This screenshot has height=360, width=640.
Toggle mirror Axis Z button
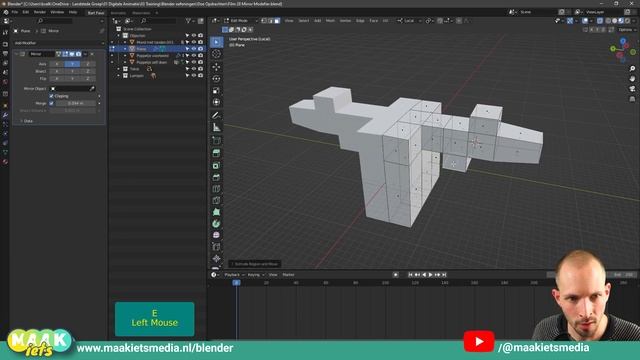pyautogui.click(x=88, y=64)
